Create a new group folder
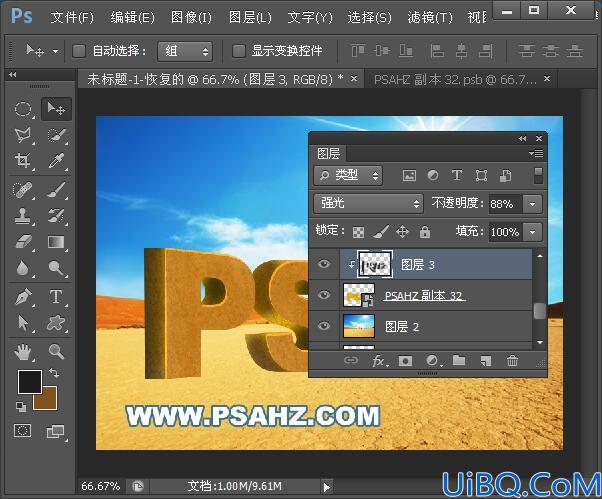Viewport: 602px width, 499px height. click(x=459, y=360)
